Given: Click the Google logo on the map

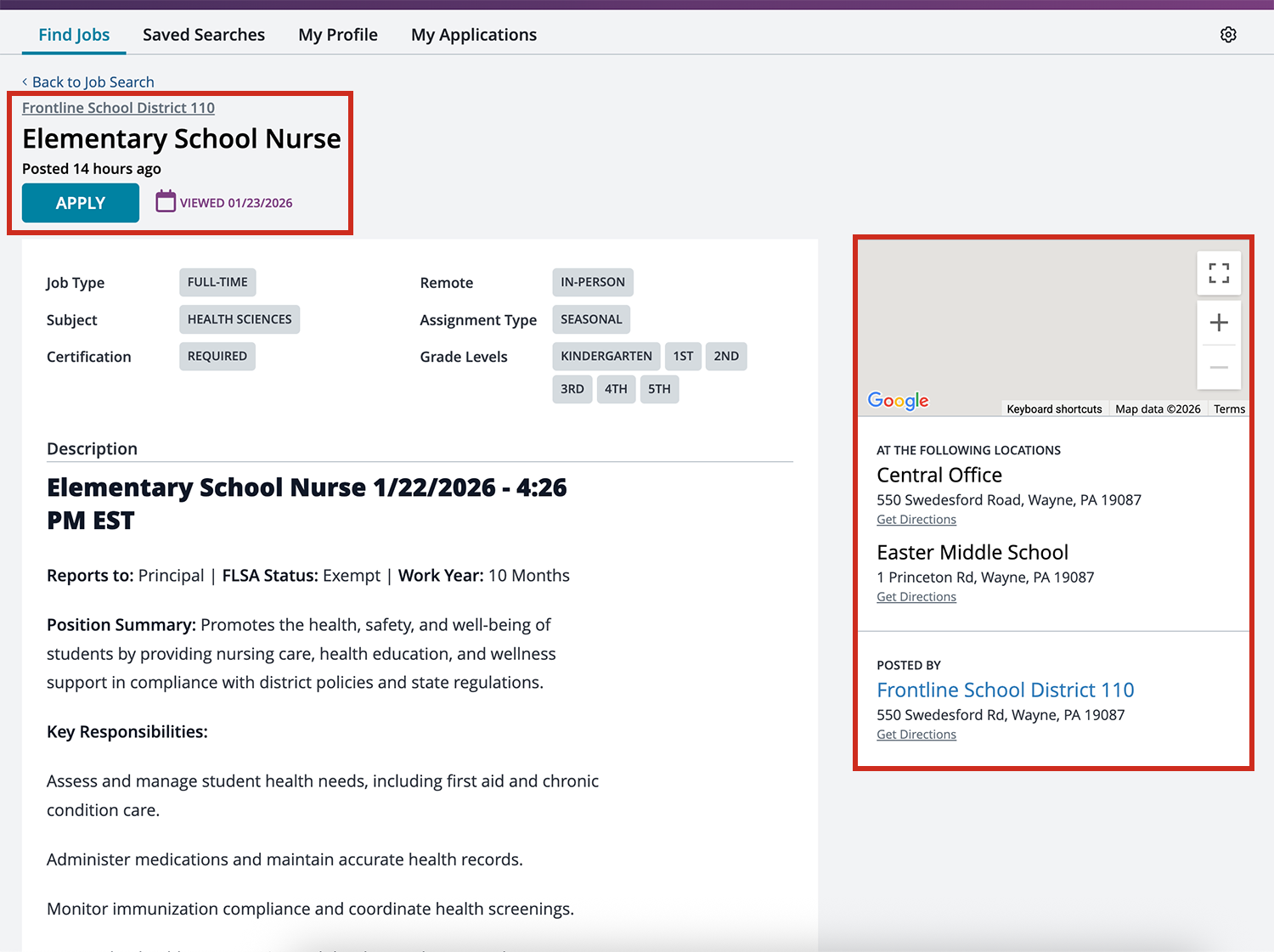Looking at the screenshot, I should click(897, 400).
